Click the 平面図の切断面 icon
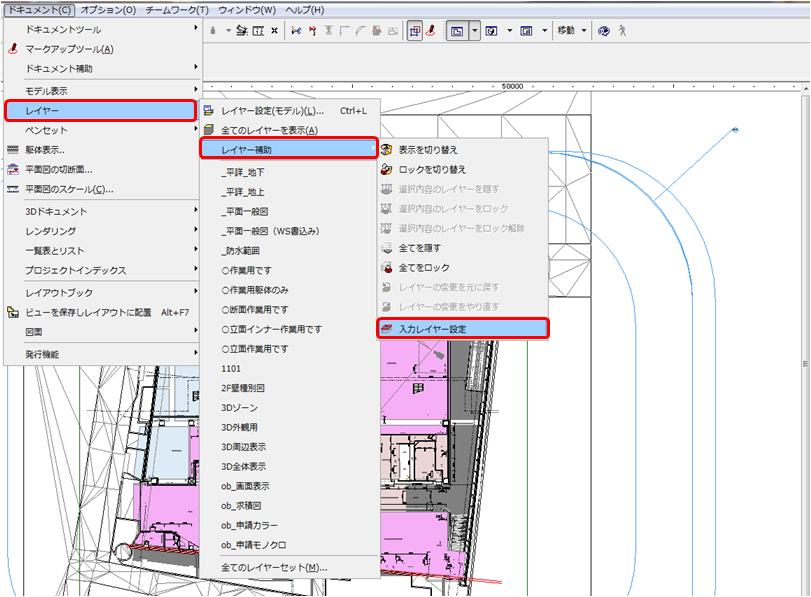This screenshot has width=811, height=597. click(x=13, y=169)
